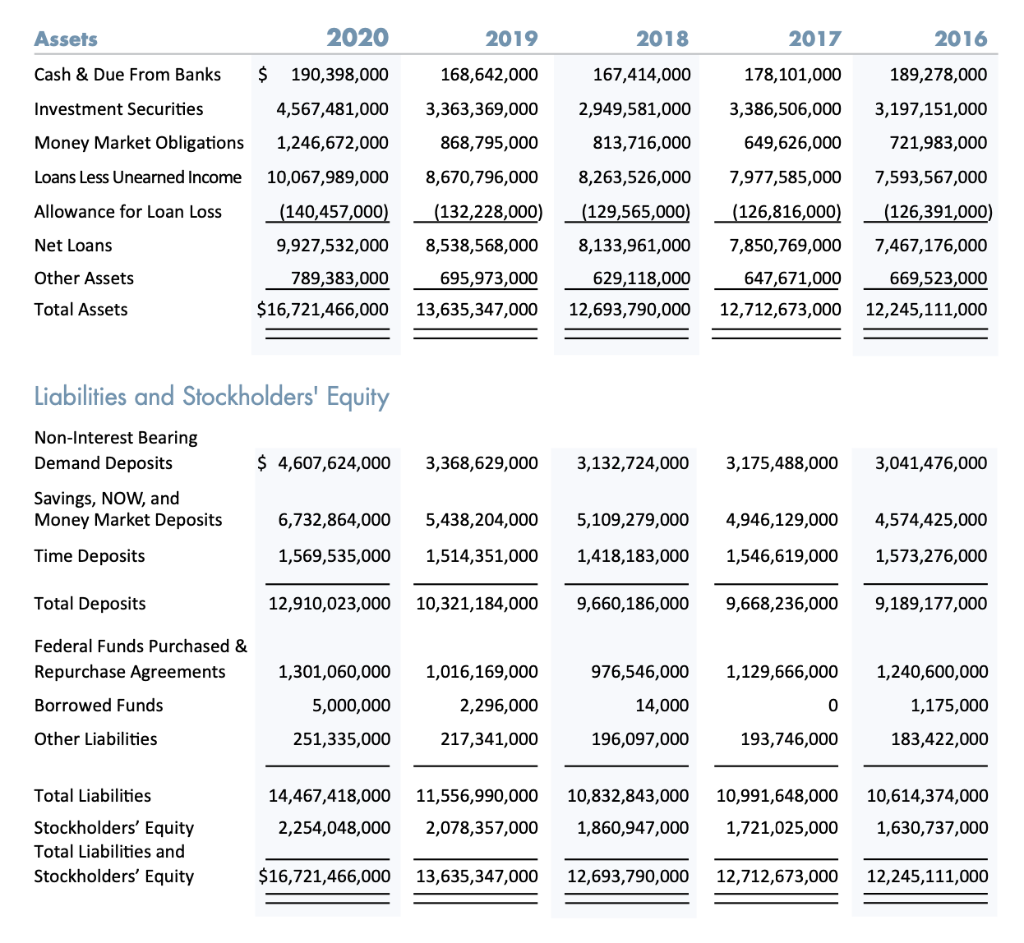This screenshot has height=943, width=1024.
Task: Click the Liabilities and Stockholders' Equity heading
Action: pyautogui.click(x=213, y=396)
